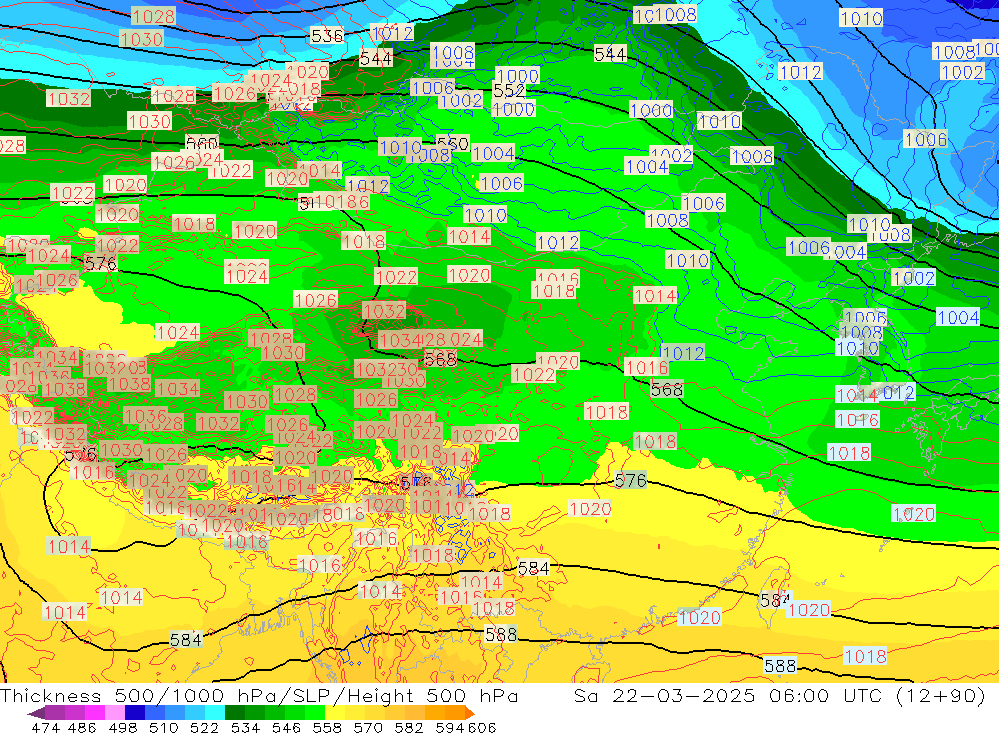Click the legend value 606
This screenshot has width=1000, height=733.
point(482,727)
